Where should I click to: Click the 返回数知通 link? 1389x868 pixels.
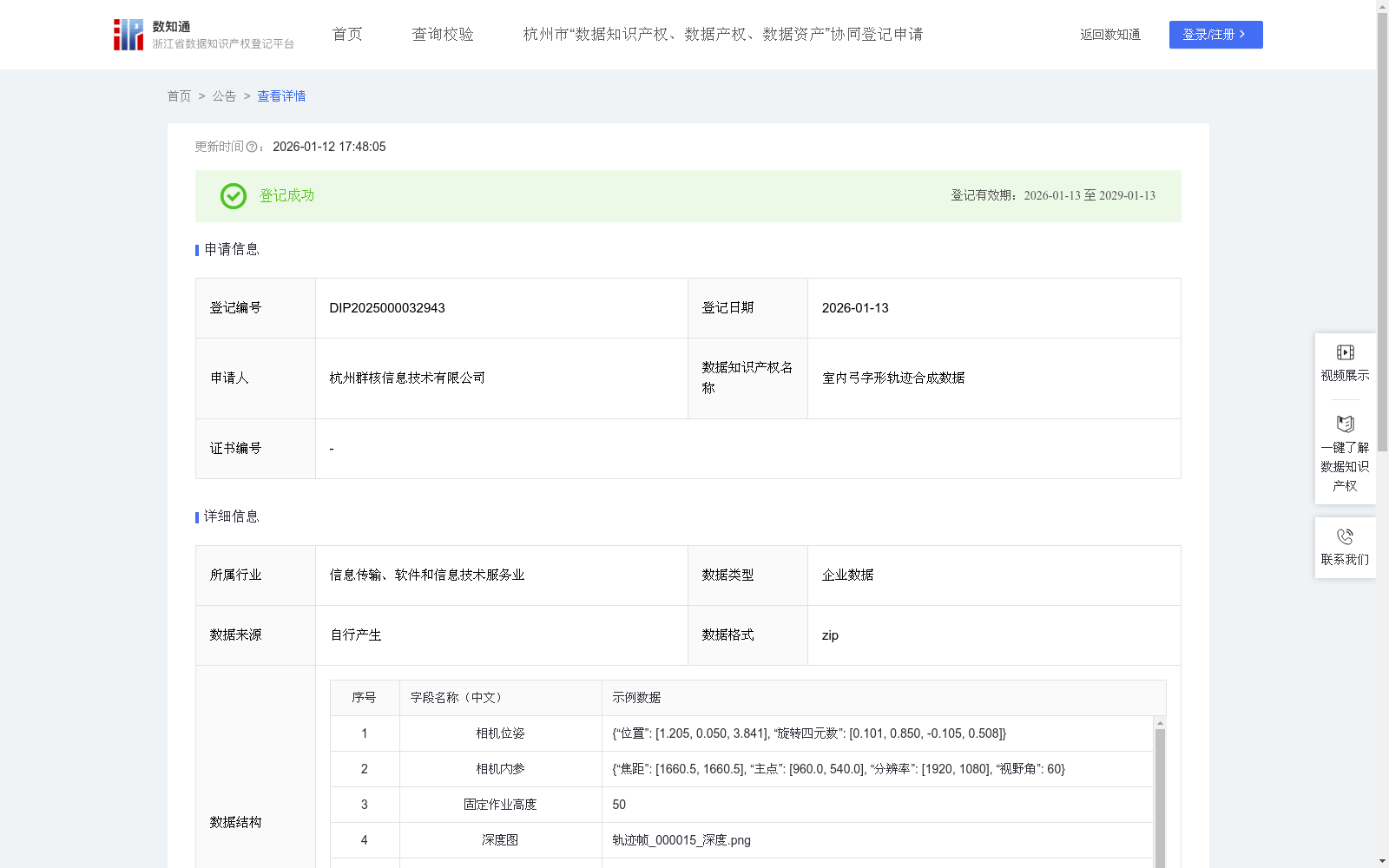pos(1110,35)
